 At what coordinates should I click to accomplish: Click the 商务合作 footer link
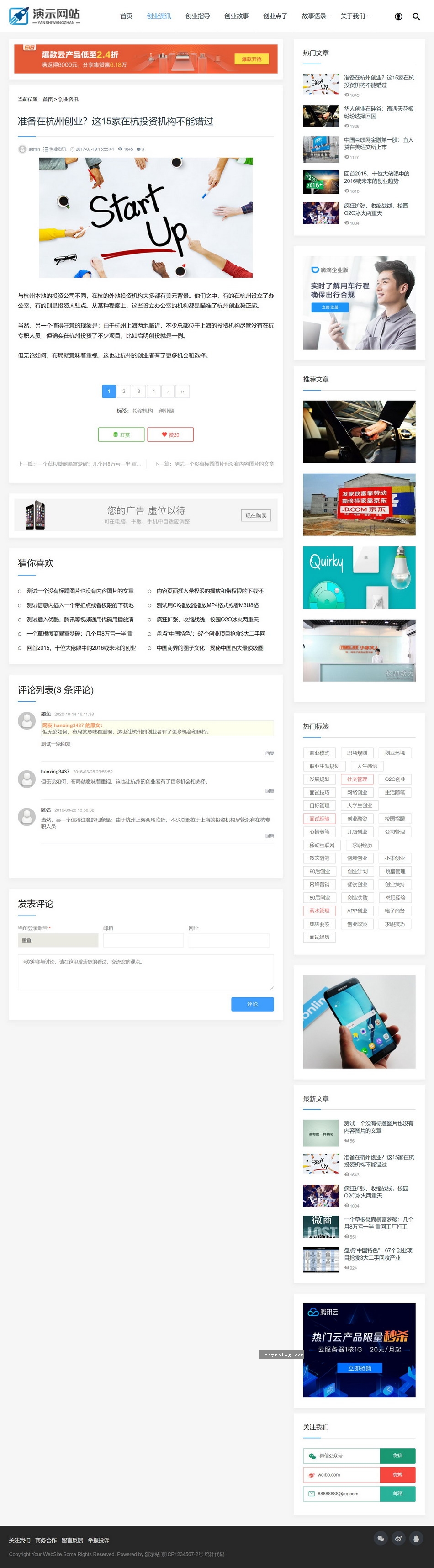click(46, 1541)
